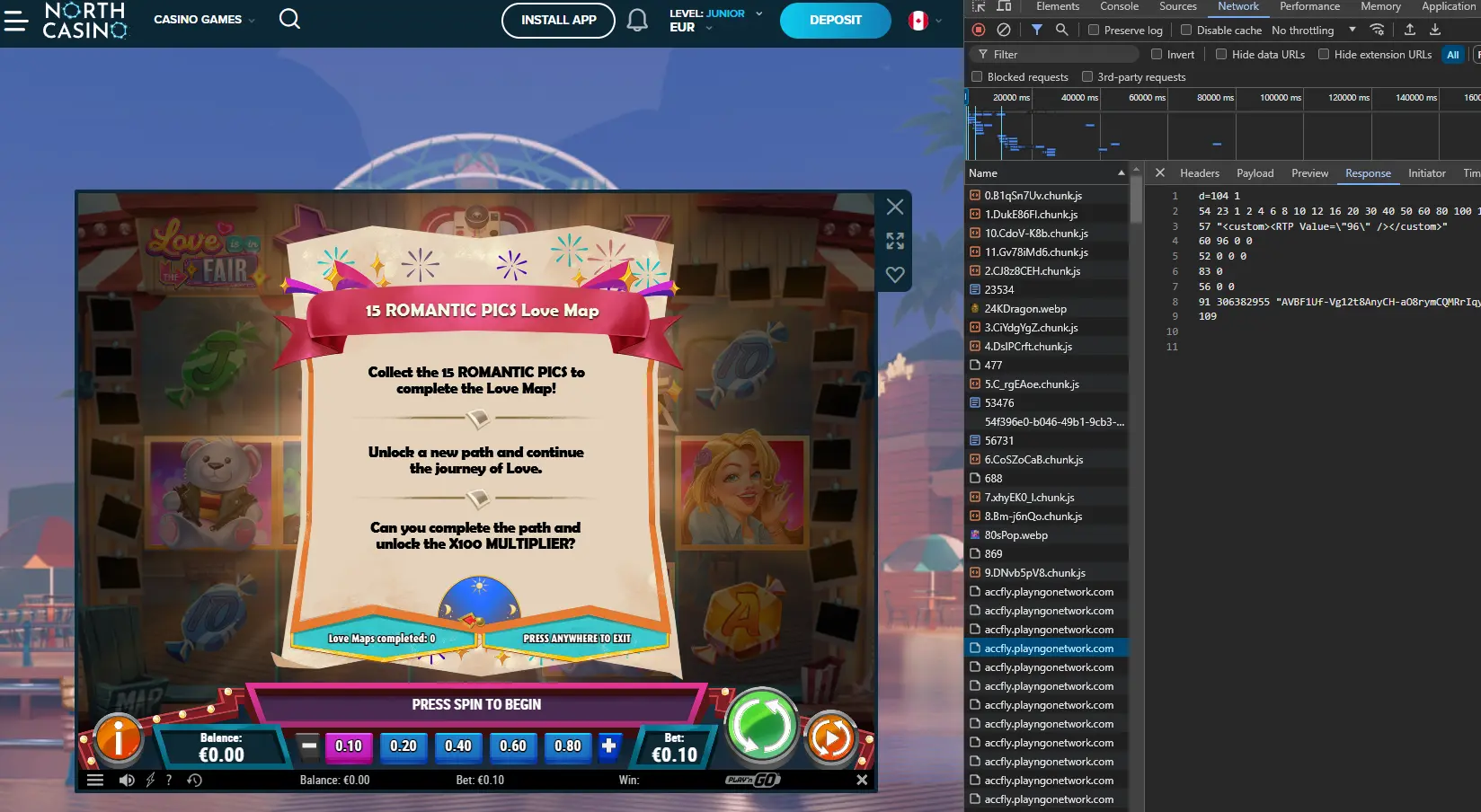This screenshot has height=812, width=1481.
Task: Switch to the Sources tab
Action: pos(1177,6)
